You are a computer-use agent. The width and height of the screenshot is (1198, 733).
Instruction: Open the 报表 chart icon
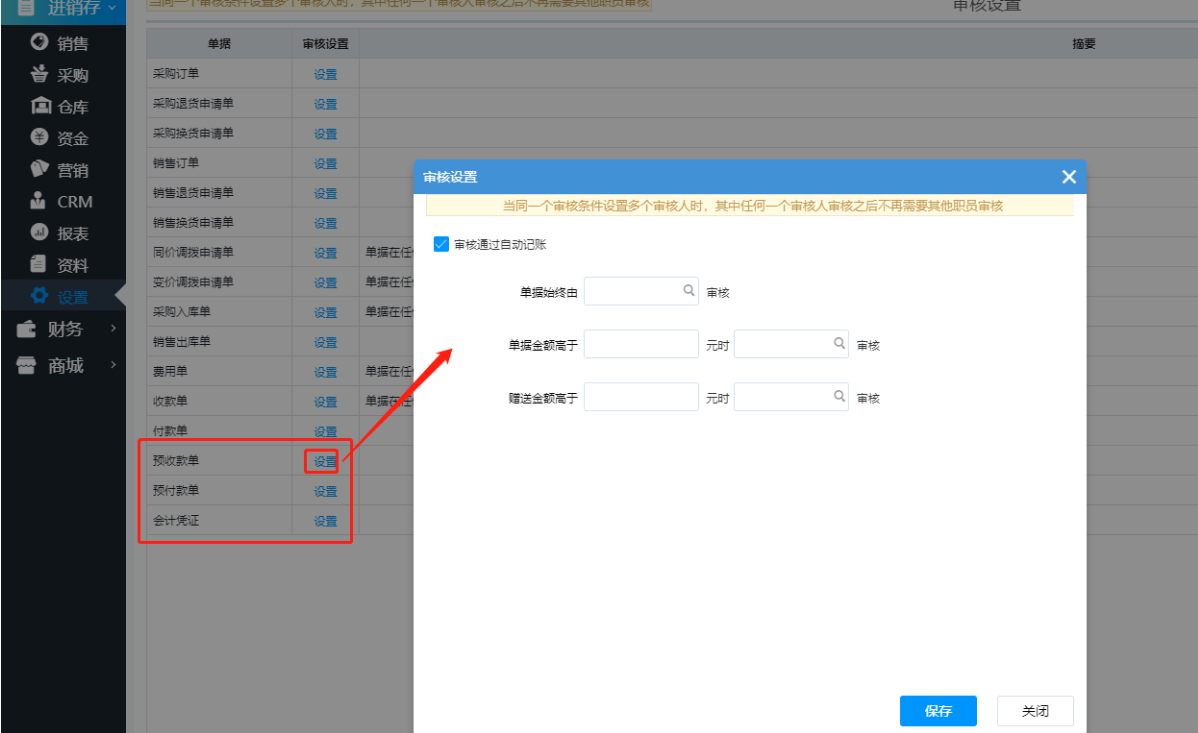[x=40, y=232]
